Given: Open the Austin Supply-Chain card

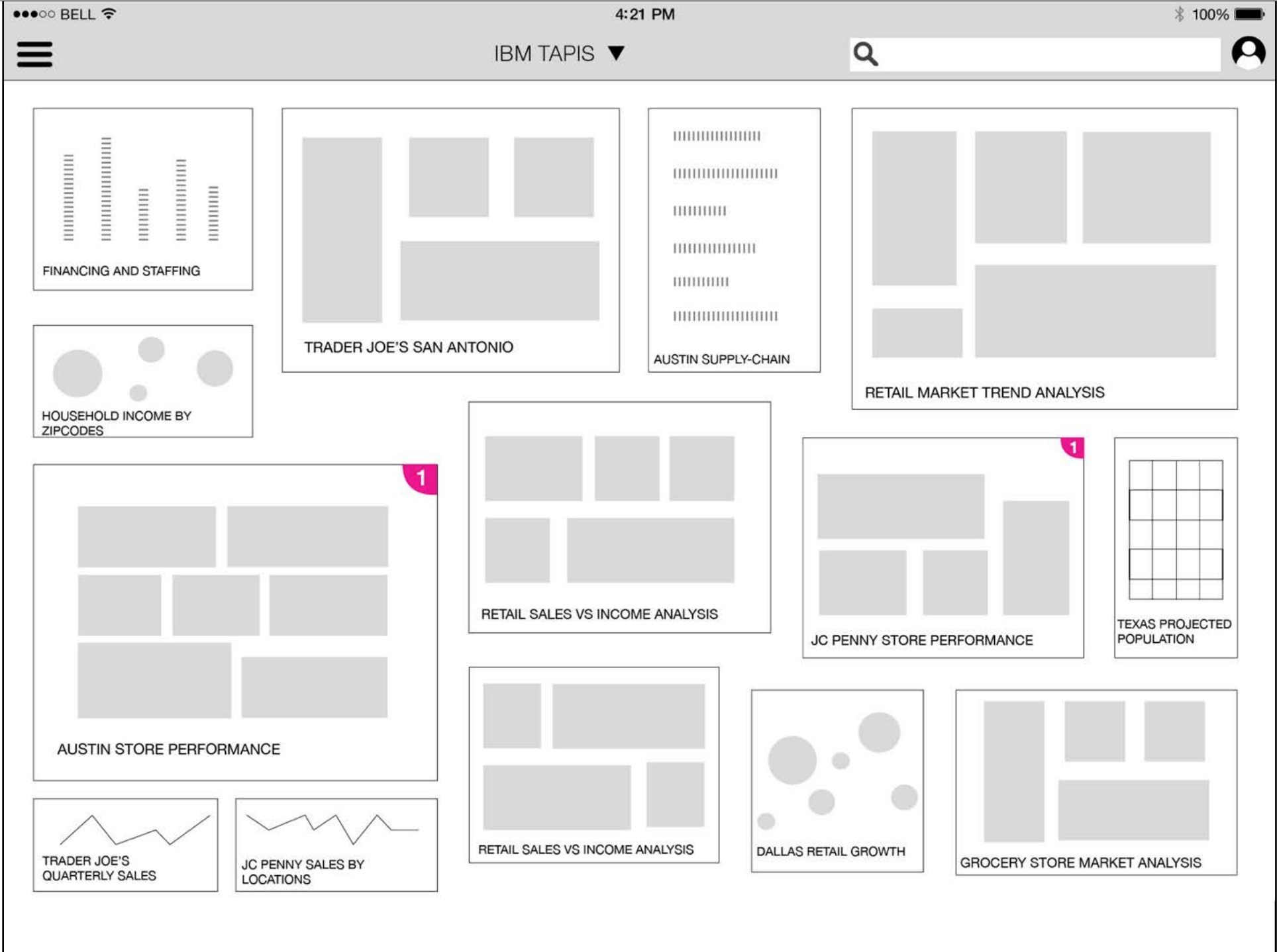Looking at the screenshot, I should [x=734, y=240].
